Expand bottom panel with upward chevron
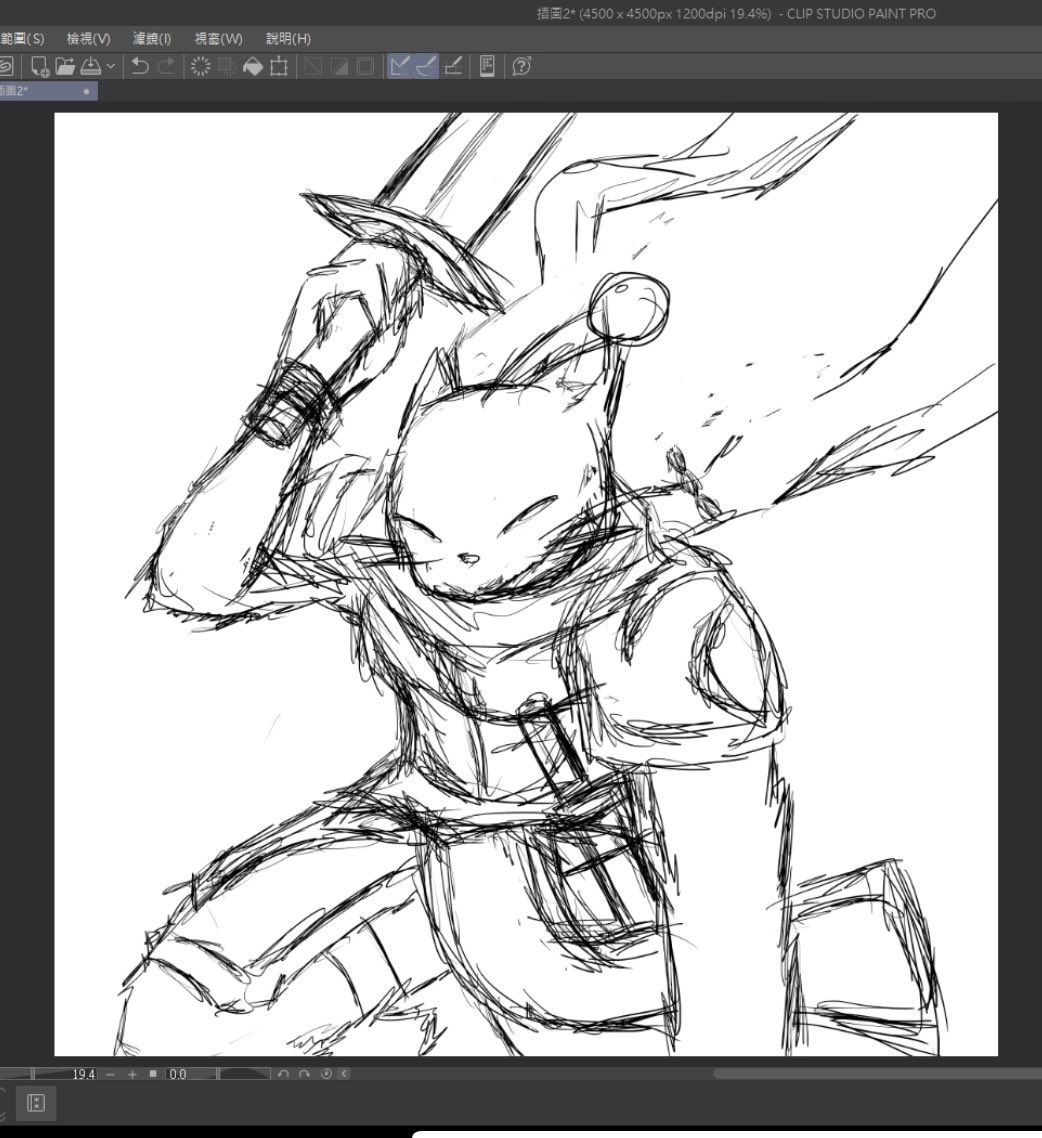This screenshot has height=1138, width=1042. (3, 1091)
